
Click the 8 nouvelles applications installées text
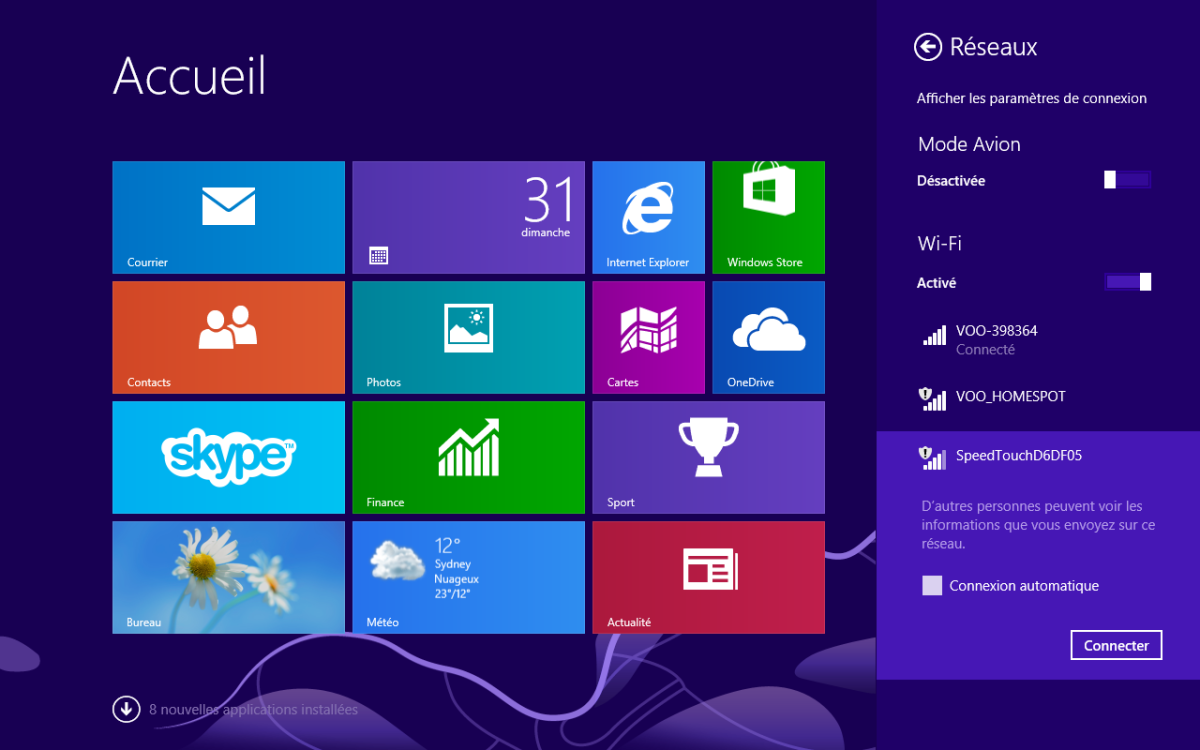(x=253, y=709)
